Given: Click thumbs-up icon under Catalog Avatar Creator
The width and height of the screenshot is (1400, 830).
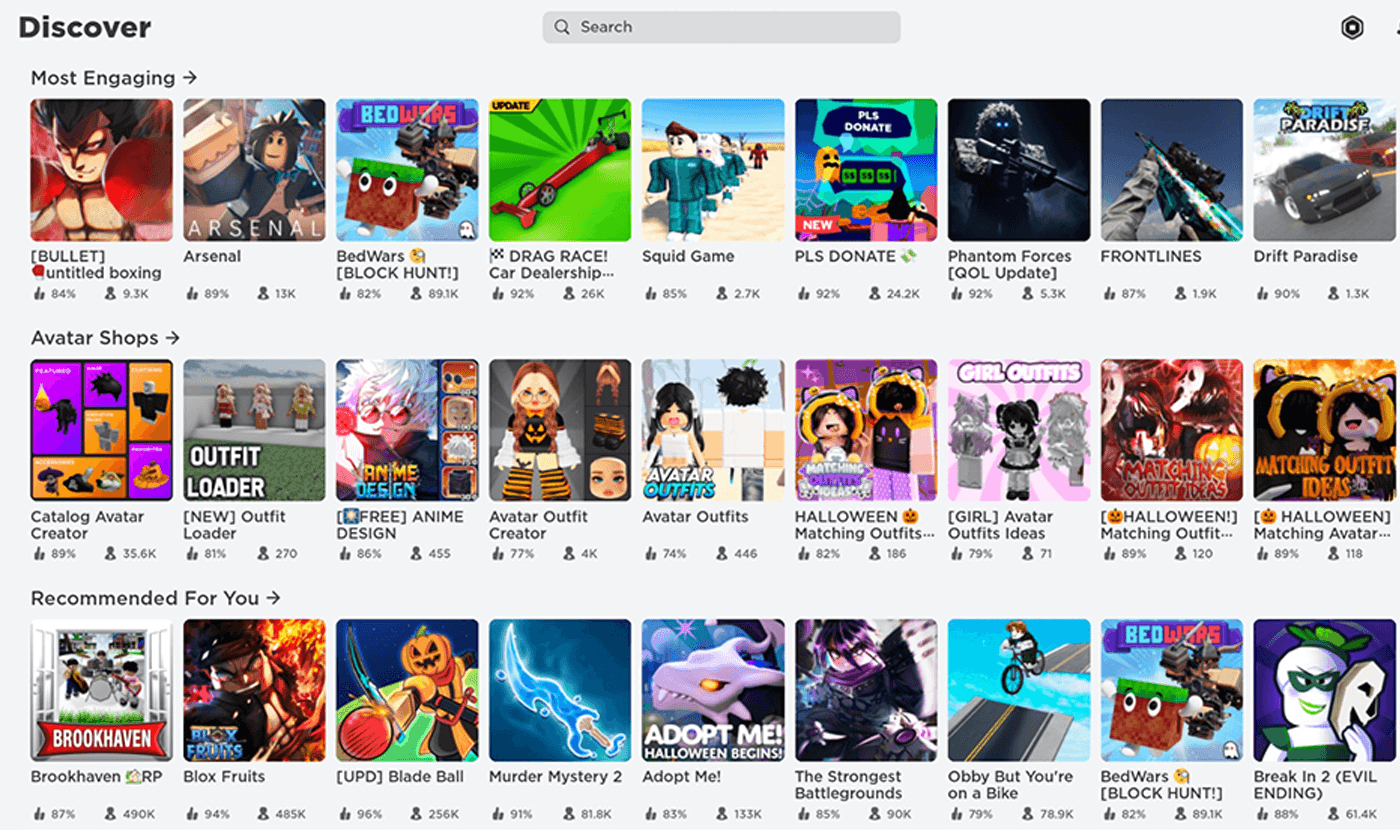Looking at the screenshot, I should [x=38, y=553].
